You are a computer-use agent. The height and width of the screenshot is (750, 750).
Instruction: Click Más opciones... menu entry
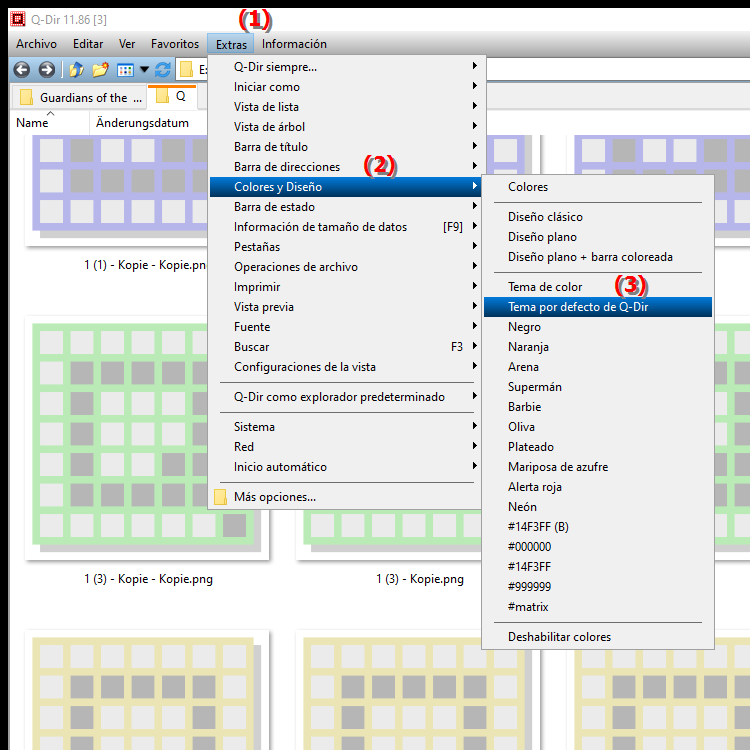[345, 497]
